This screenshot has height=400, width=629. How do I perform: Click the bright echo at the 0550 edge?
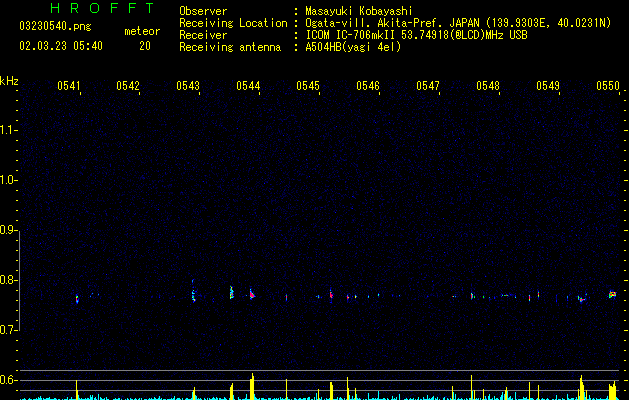[x=612, y=294]
